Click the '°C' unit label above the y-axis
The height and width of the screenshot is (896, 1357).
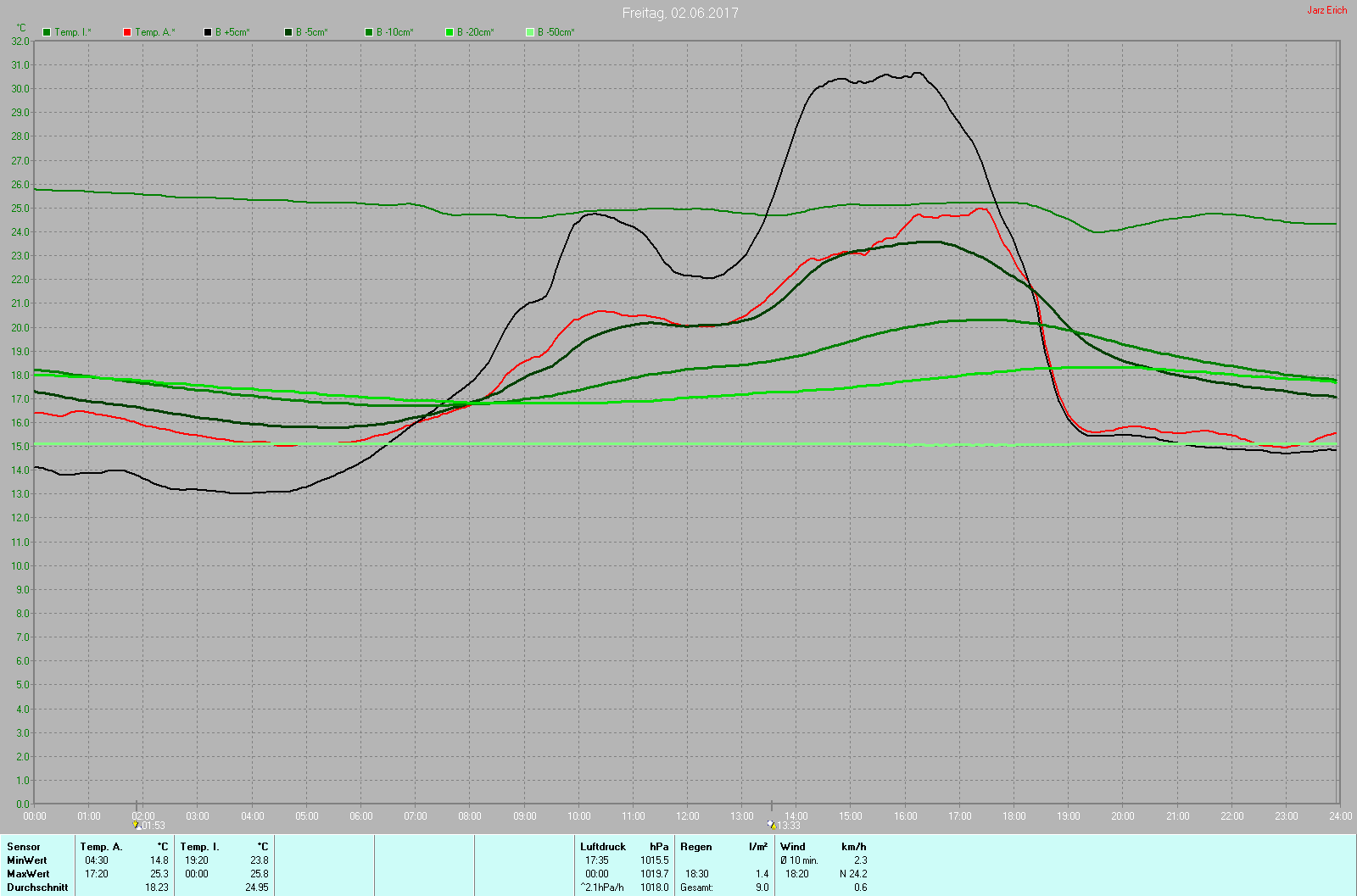point(21,28)
